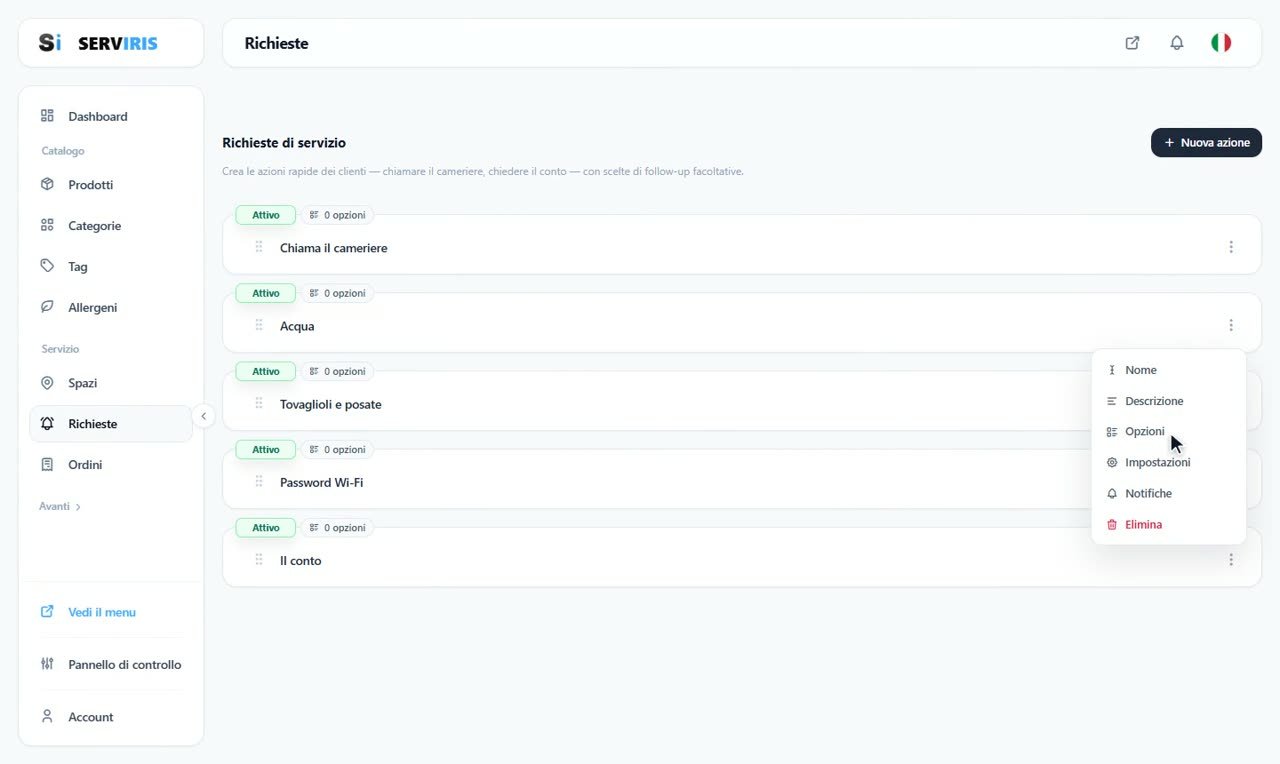
Task: Click the drag handle of Il conto
Action: pos(259,559)
